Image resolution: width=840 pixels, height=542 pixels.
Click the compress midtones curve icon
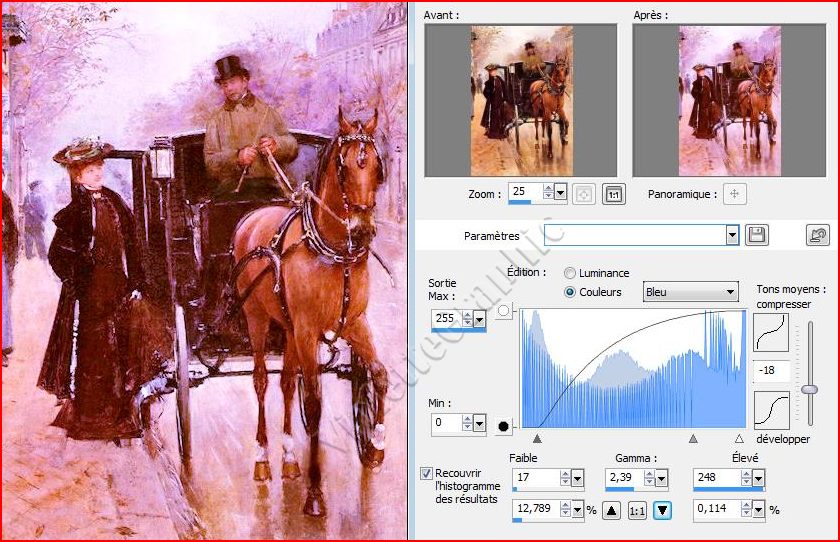[x=771, y=332]
